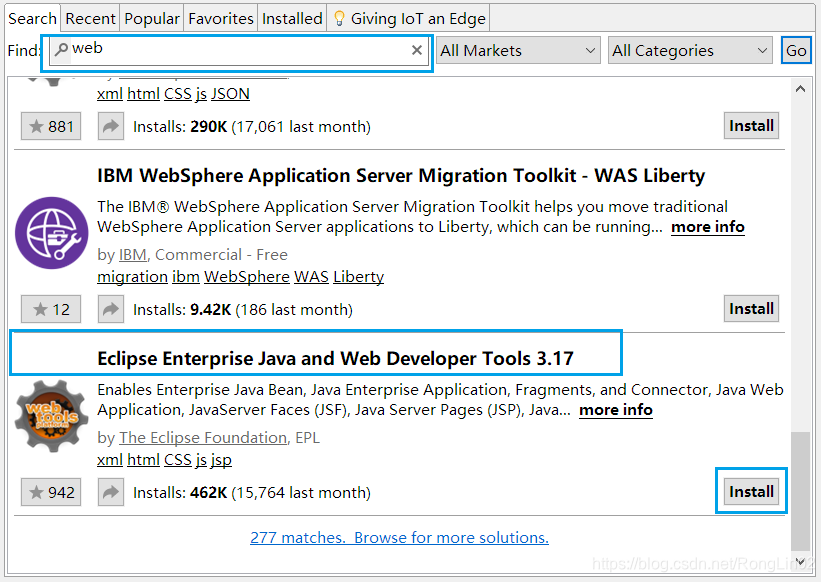The height and width of the screenshot is (582, 825).
Task: Click the Liberty tag link
Action: point(358,277)
